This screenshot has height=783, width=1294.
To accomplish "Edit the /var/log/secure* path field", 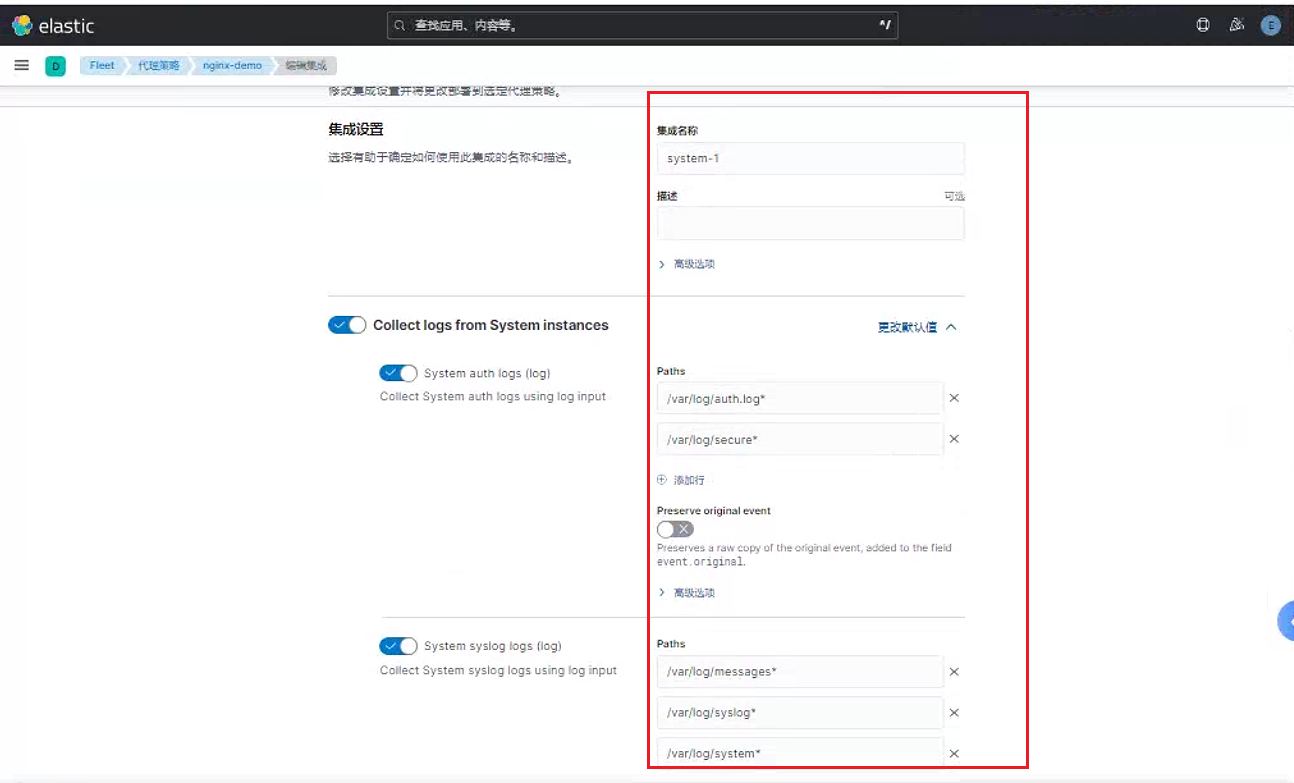I will (x=800, y=440).
